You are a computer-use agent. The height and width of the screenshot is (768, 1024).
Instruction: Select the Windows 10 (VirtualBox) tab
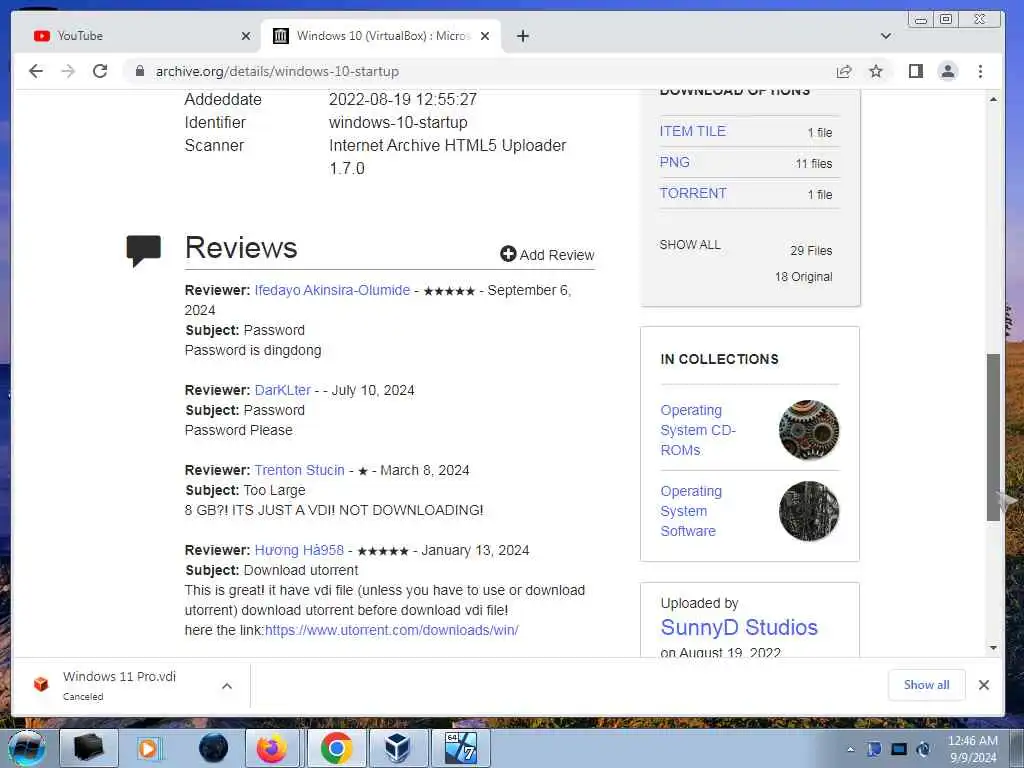pyautogui.click(x=381, y=36)
